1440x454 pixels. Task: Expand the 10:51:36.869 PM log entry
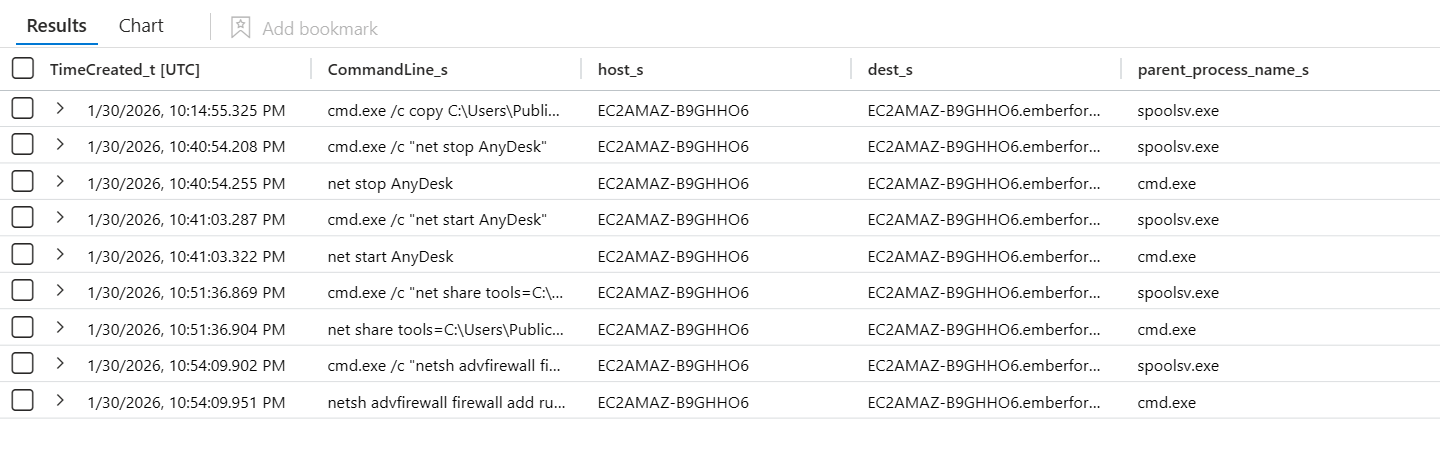(60, 291)
